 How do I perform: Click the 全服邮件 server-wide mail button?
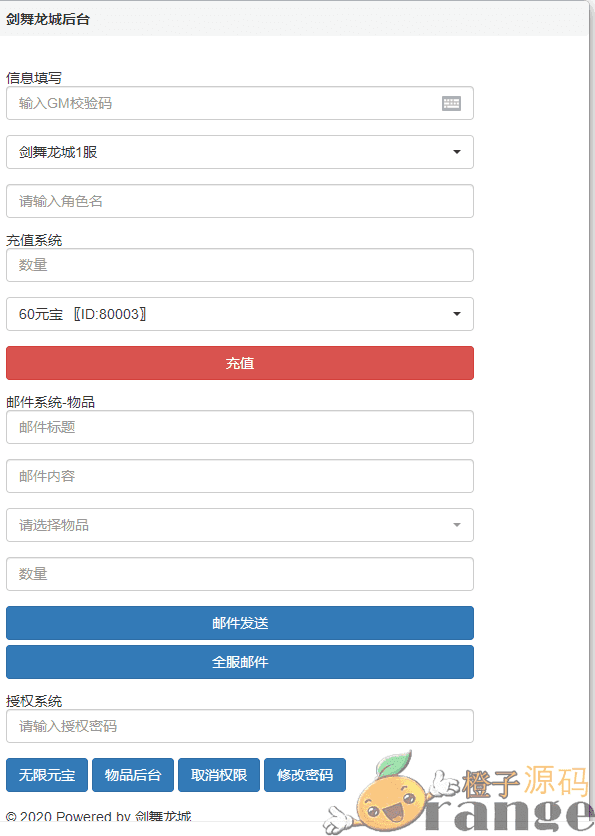pos(240,662)
